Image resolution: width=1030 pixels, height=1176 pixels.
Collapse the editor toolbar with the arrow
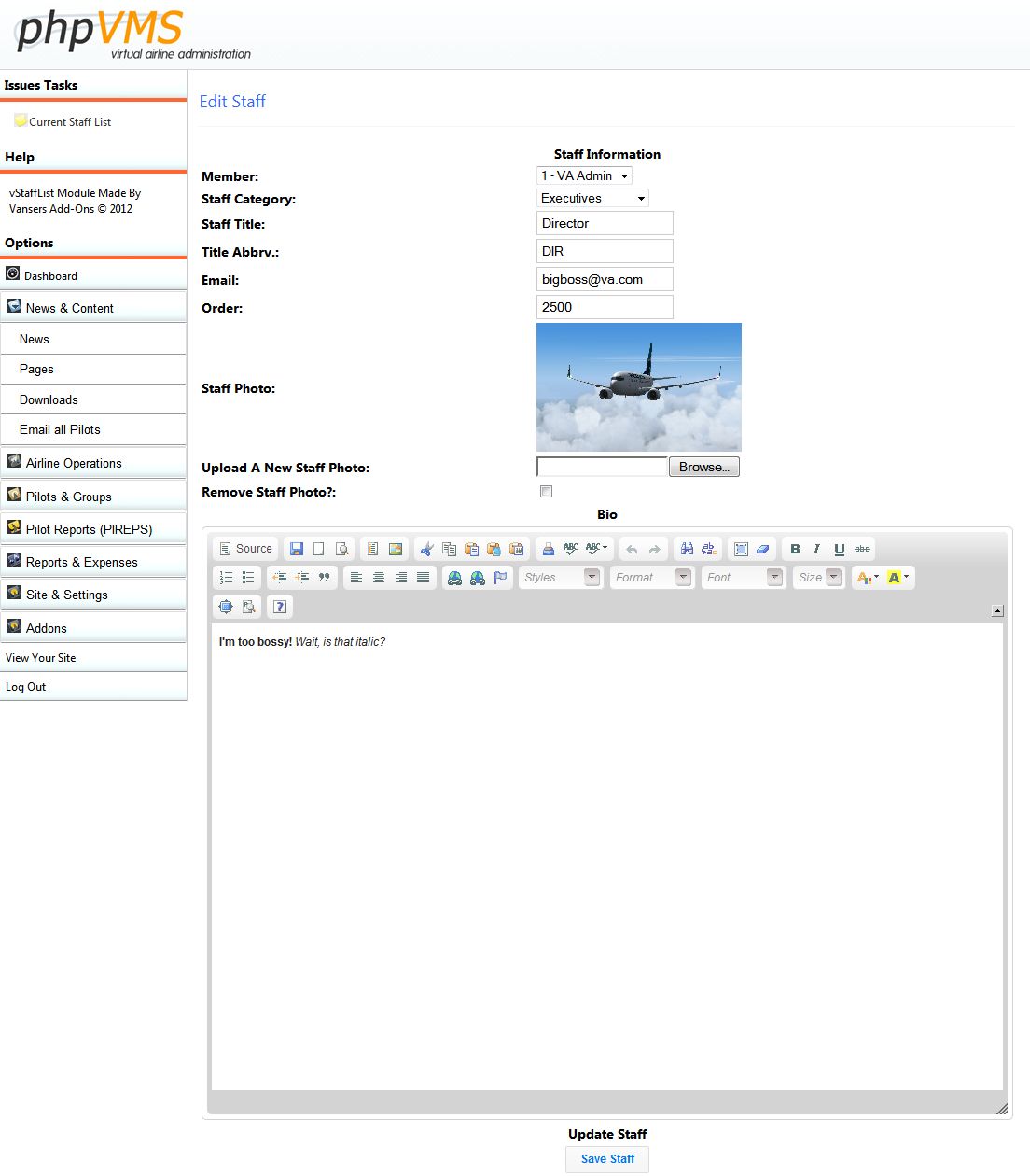click(997, 610)
